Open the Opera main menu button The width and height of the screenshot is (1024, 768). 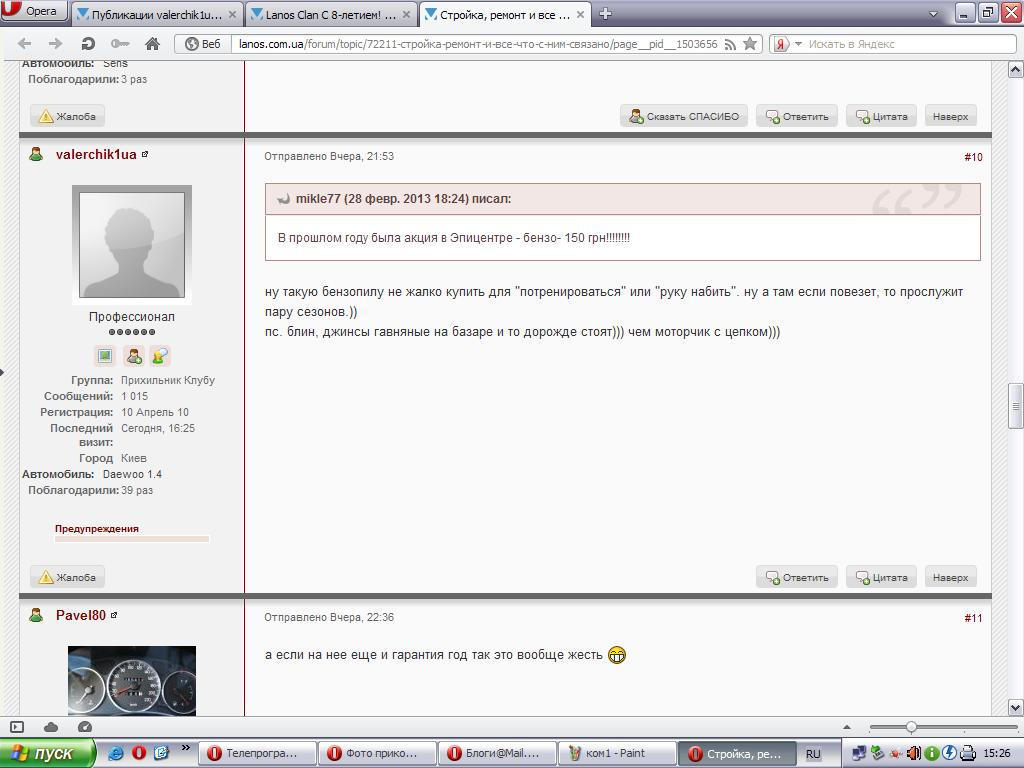tap(34, 11)
